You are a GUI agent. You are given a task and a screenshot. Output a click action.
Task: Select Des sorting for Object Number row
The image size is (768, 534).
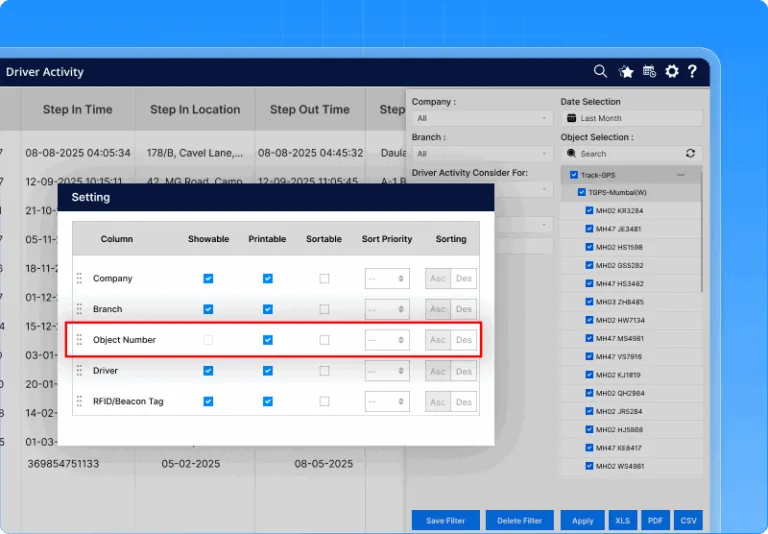[464, 340]
